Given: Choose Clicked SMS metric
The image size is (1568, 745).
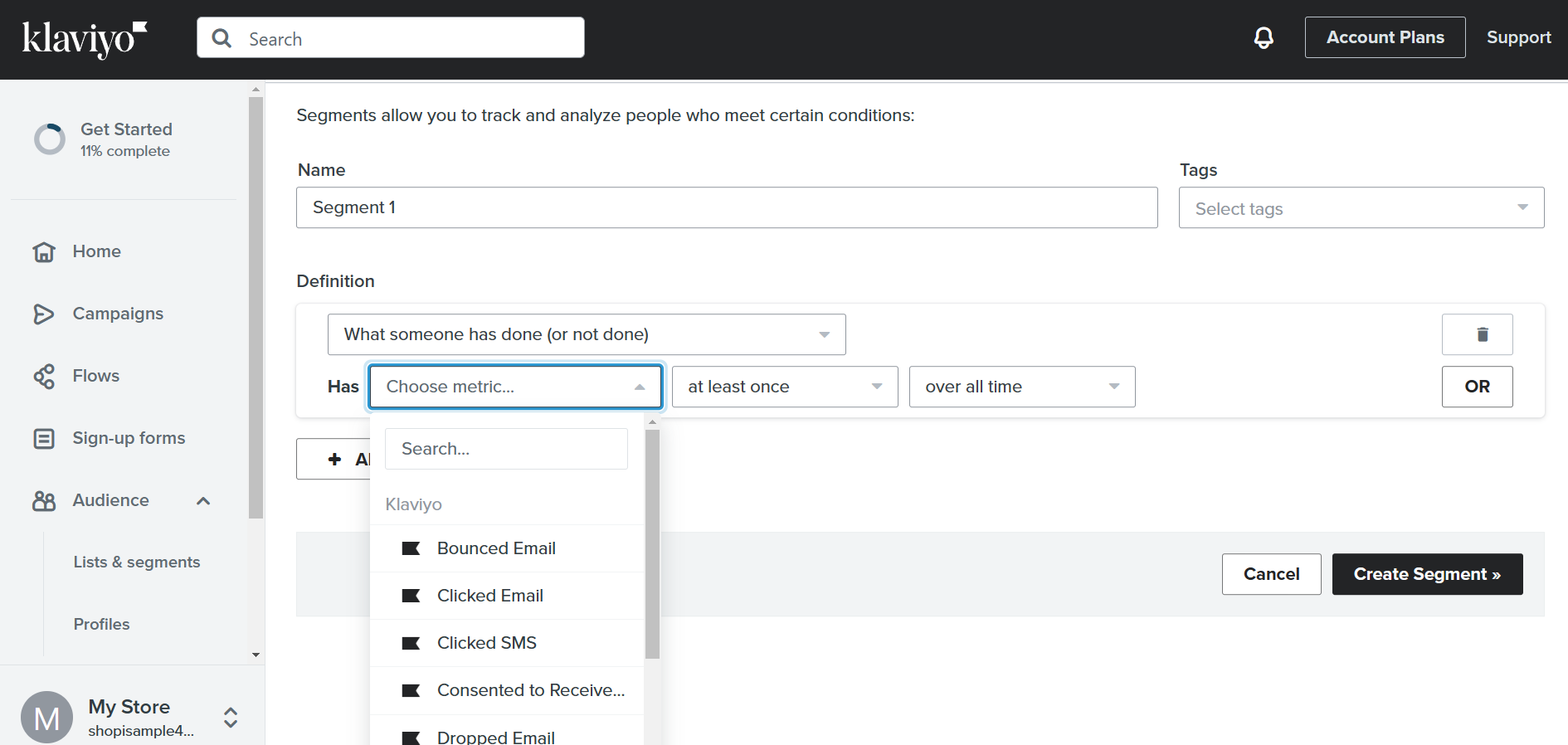Looking at the screenshot, I should coord(507,643).
